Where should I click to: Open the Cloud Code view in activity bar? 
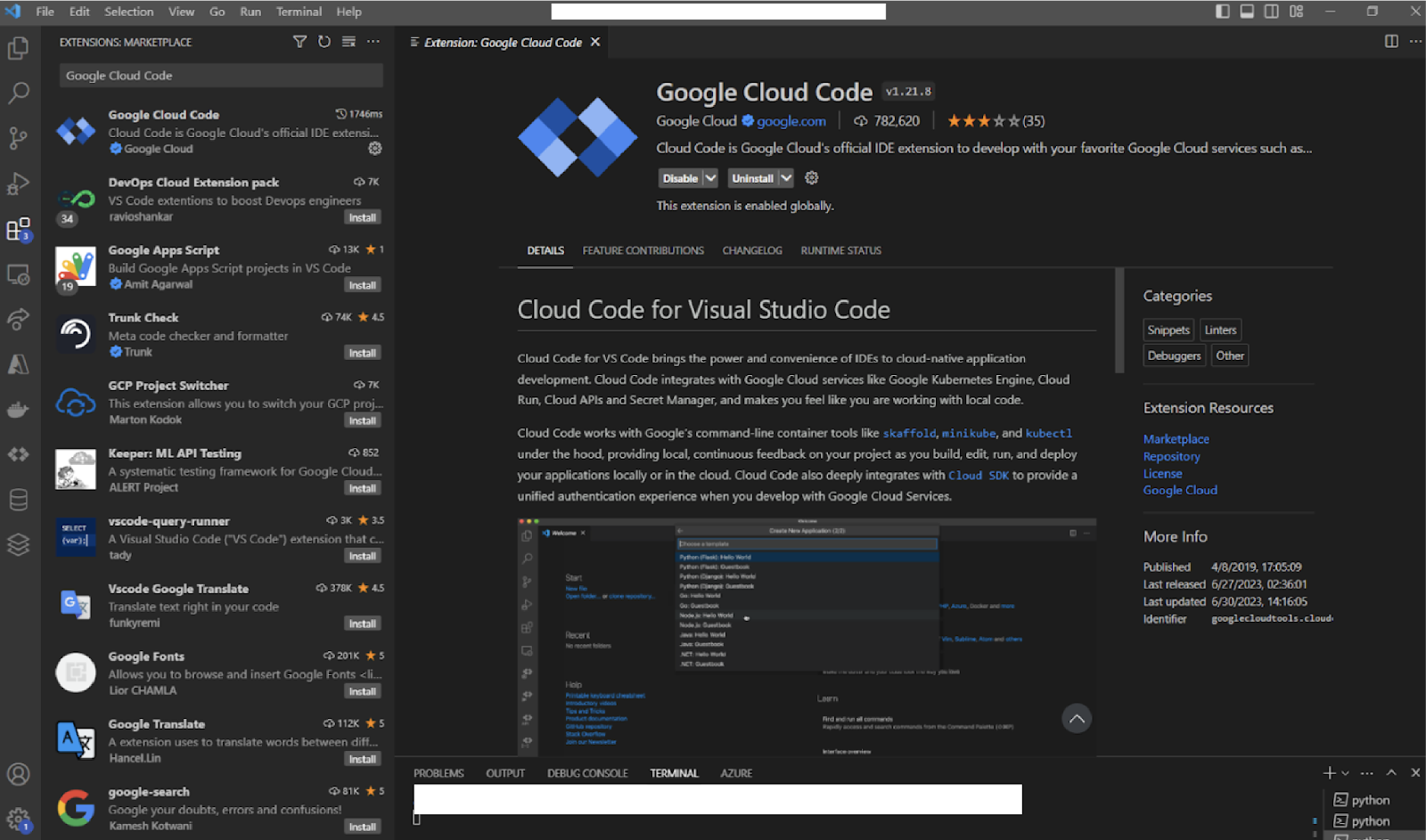[x=19, y=454]
